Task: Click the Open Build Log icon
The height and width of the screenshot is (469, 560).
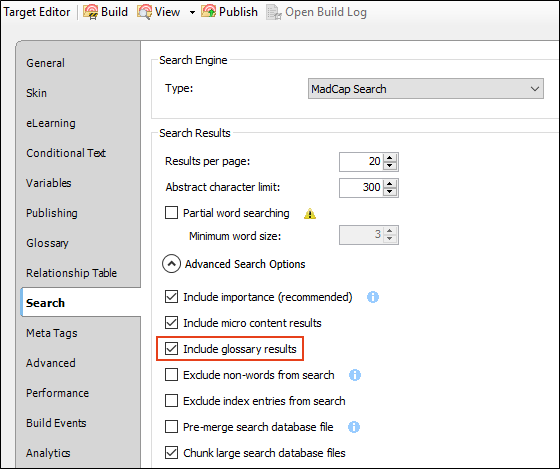Action: (x=274, y=12)
